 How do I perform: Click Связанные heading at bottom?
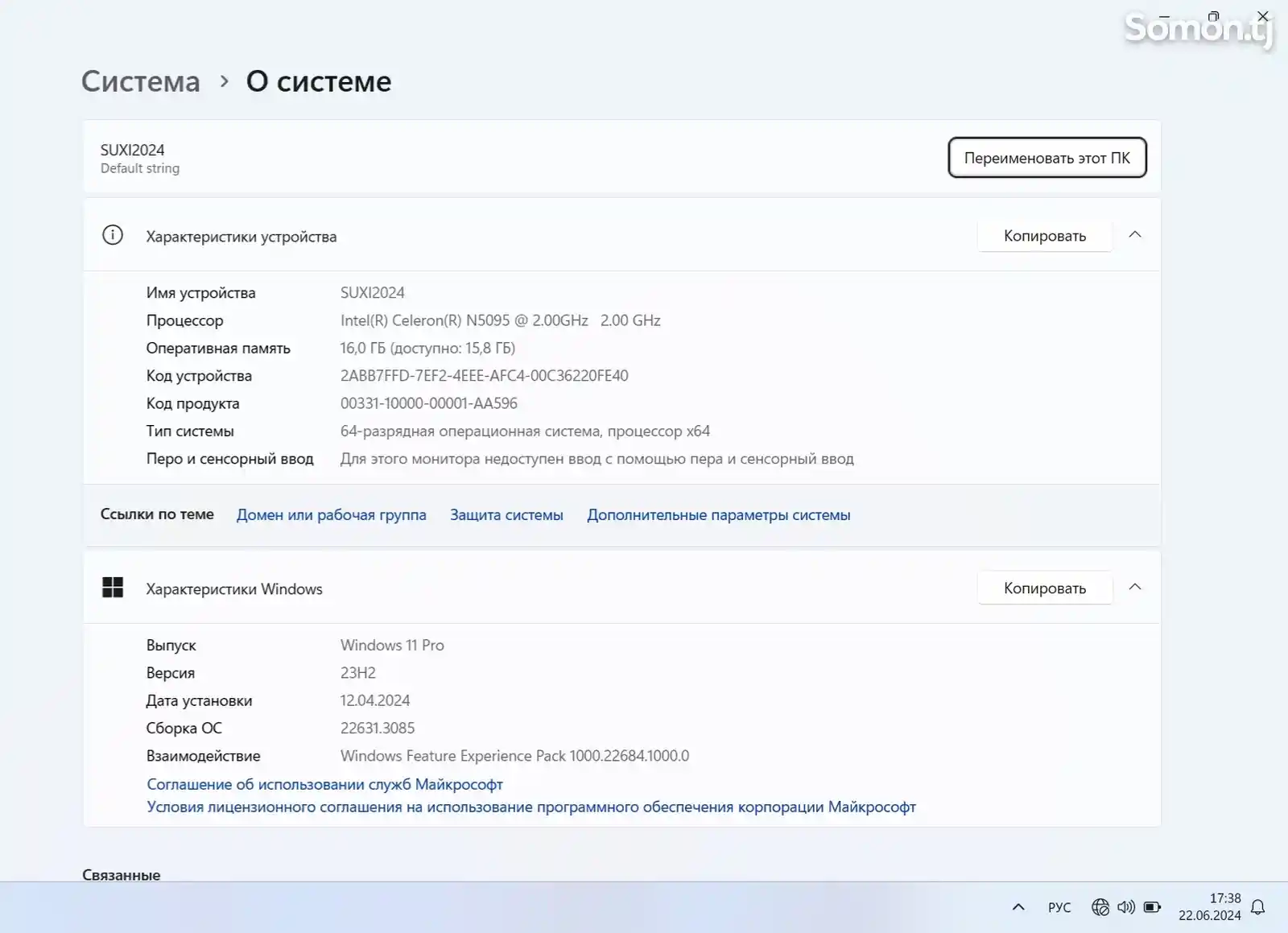click(122, 875)
